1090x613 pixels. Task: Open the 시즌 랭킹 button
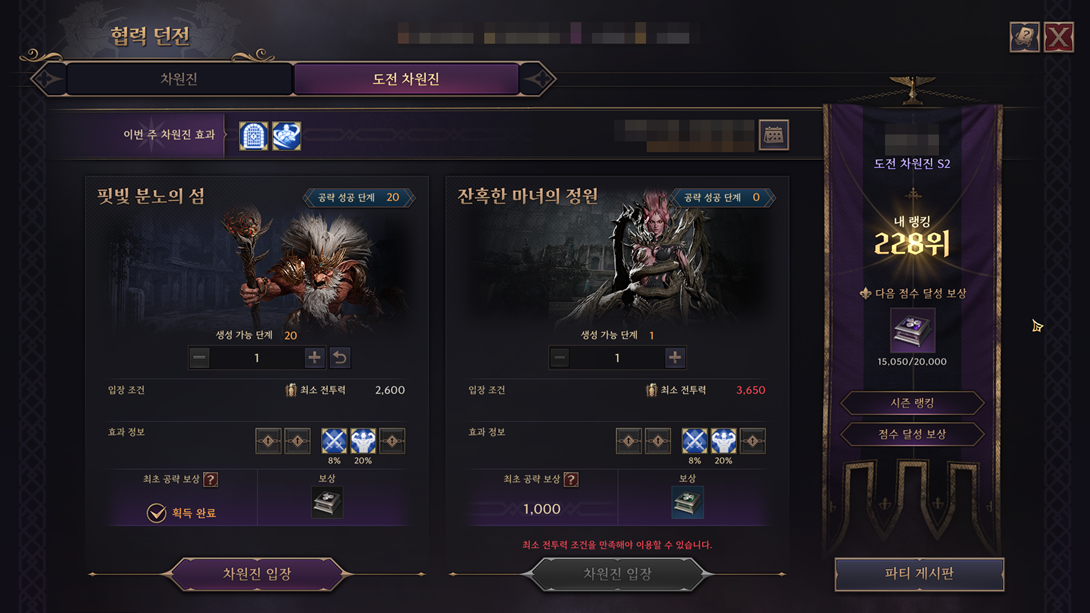(x=912, y=403)
